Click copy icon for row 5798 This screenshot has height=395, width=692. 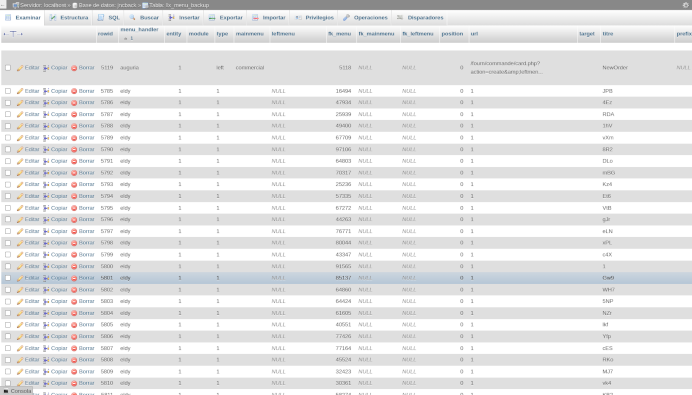point(46,243)
